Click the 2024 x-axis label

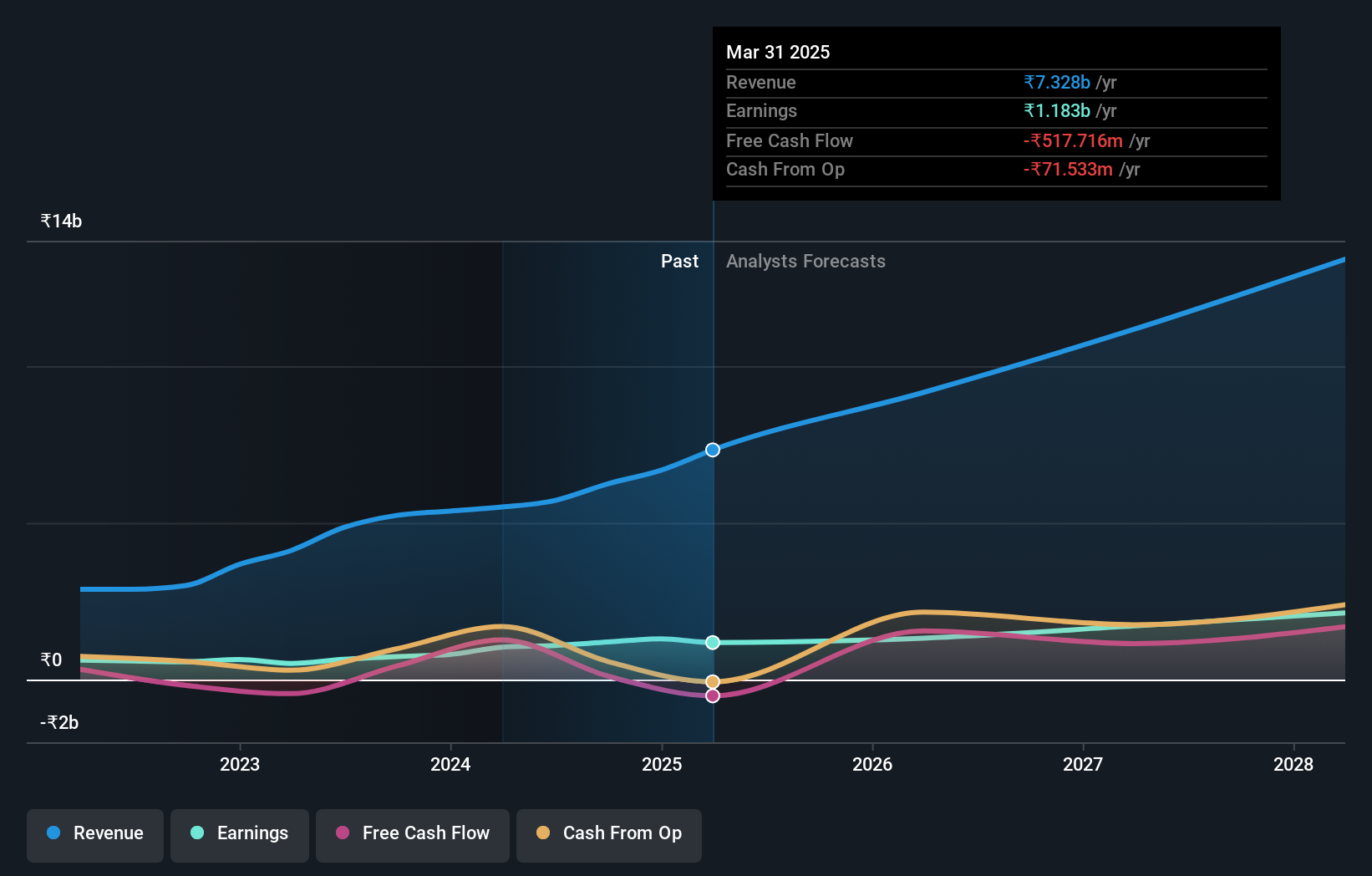tap(450, 764)
